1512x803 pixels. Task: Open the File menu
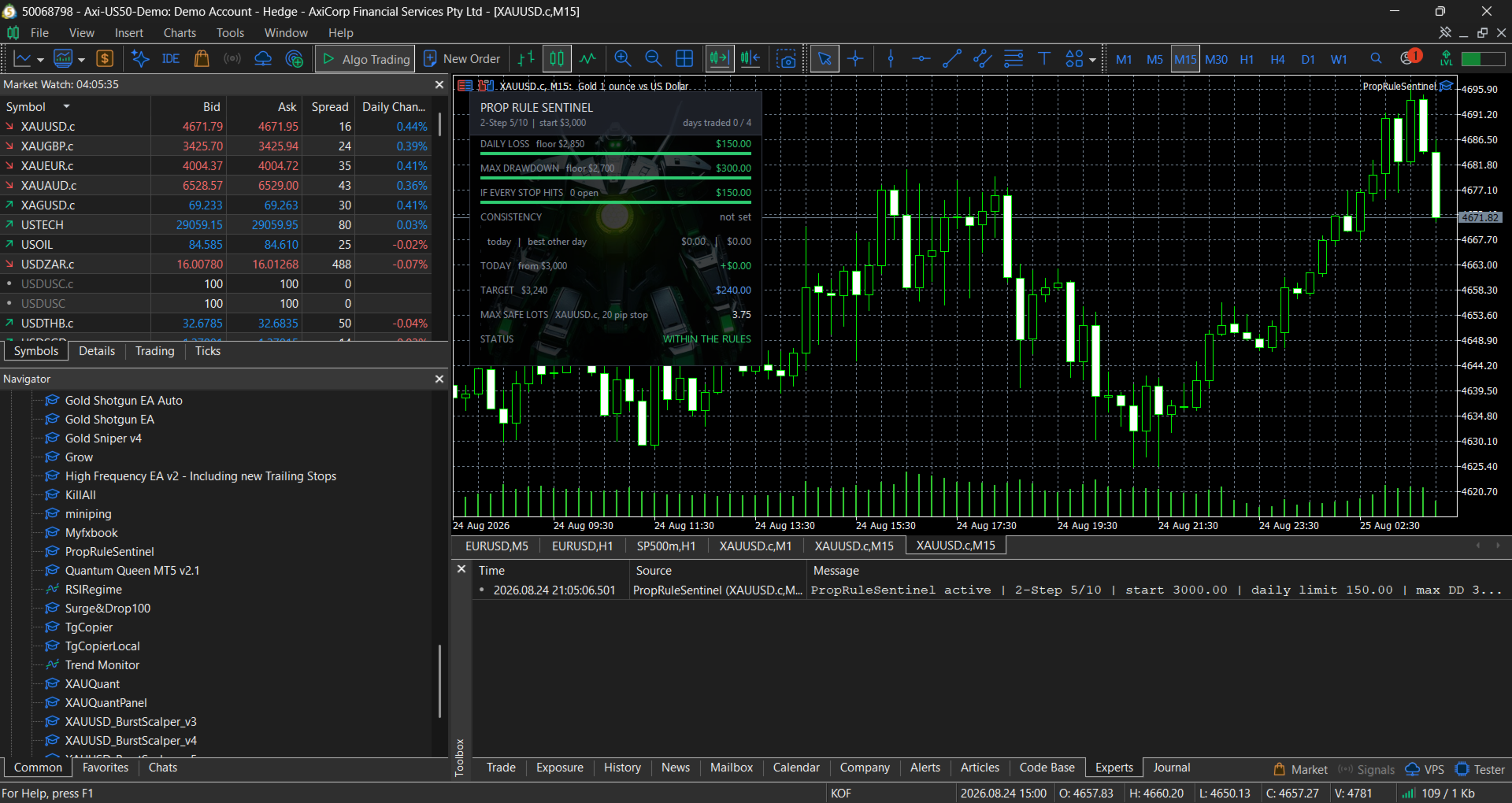pyautogui.click(x=39, y=33)
